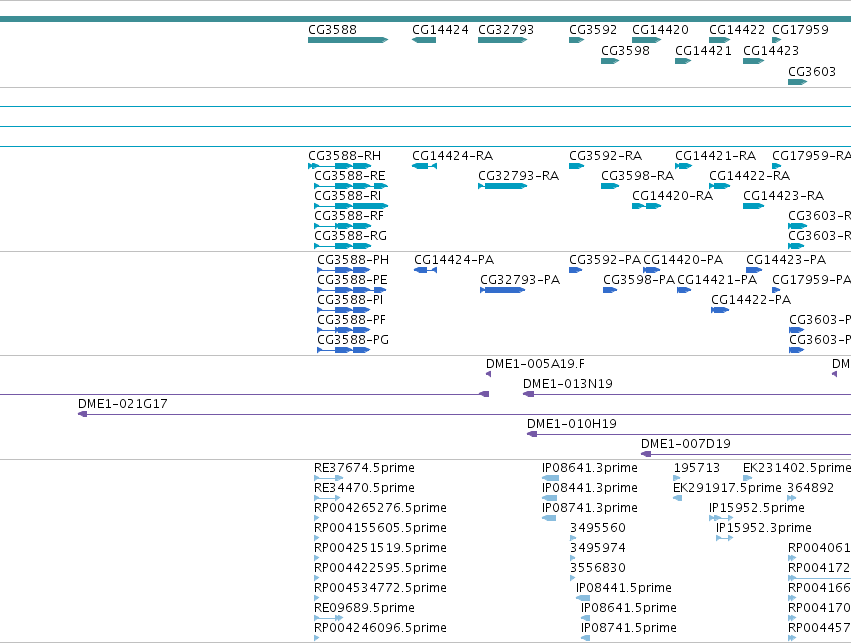This screenshot has height=643, width=851.
Task: Select transcript CG3588-RI
Action: pos(347,196)
